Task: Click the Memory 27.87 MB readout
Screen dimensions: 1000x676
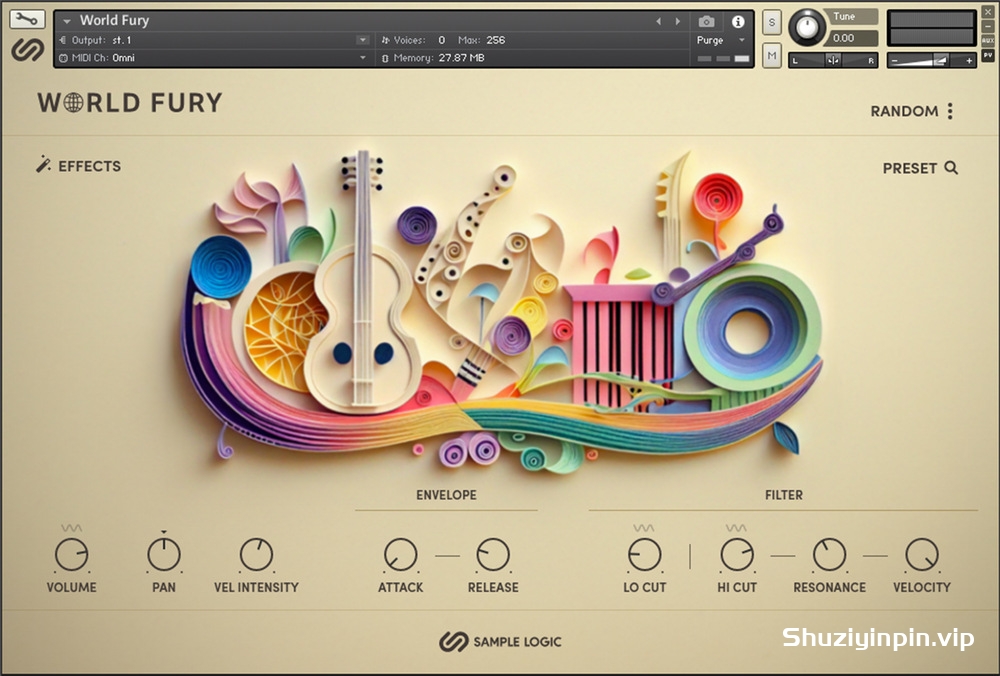Action: (432, 58)
